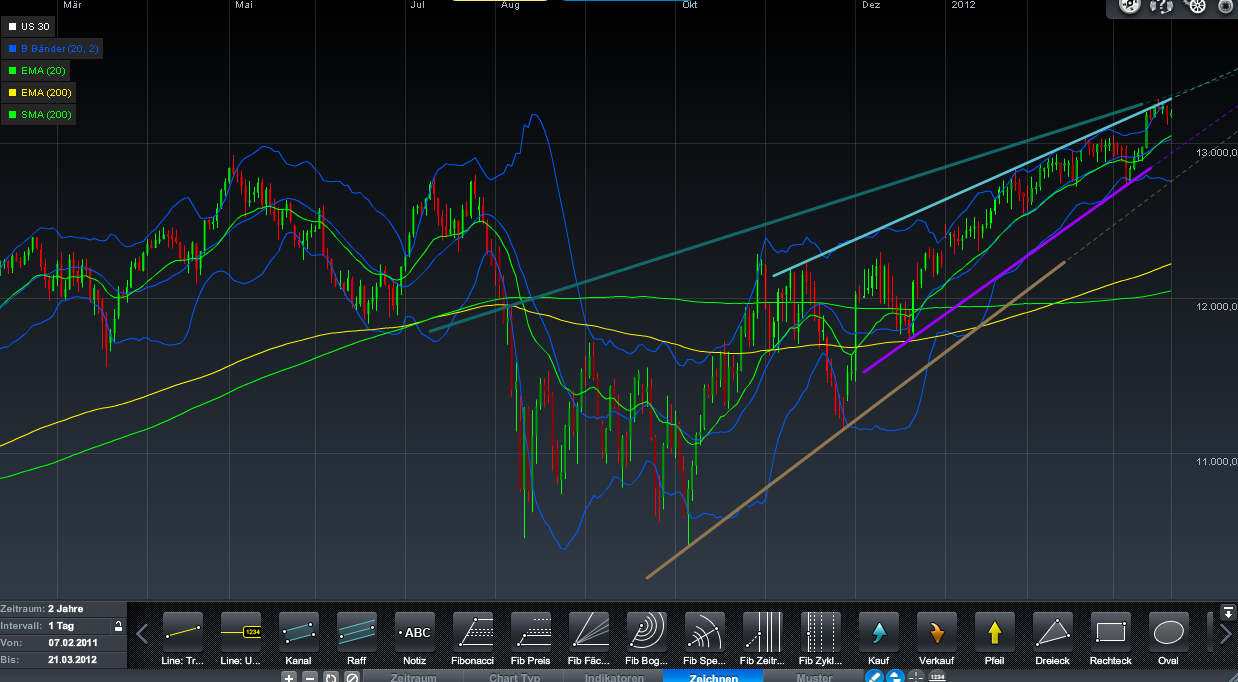Open the Indikatoren tab
Viewport: 1238px width, 682px height.
pos(614,677)
